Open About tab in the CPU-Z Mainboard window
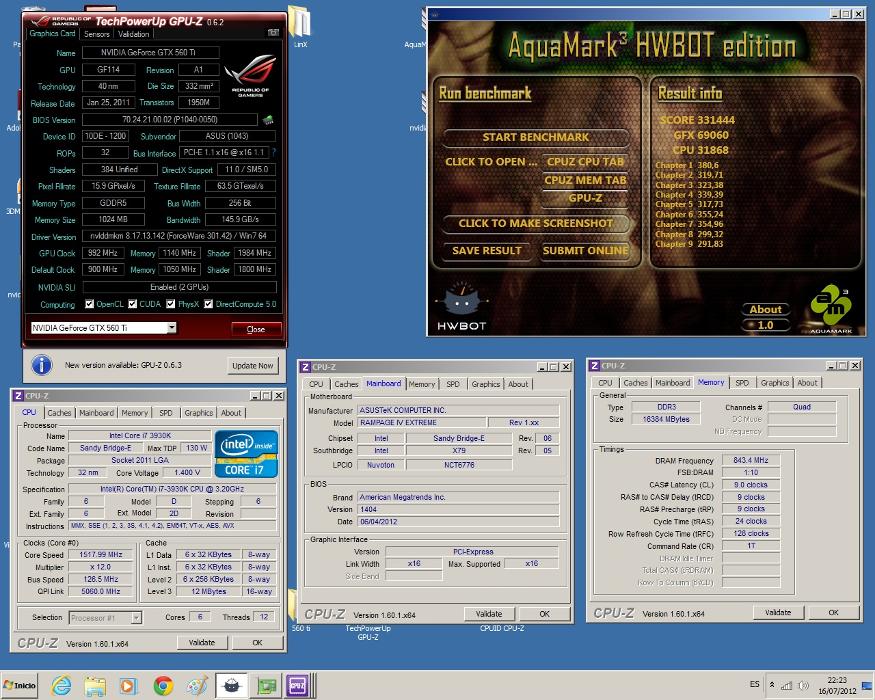This screenshot has height=700, width=875. [518, 384]
